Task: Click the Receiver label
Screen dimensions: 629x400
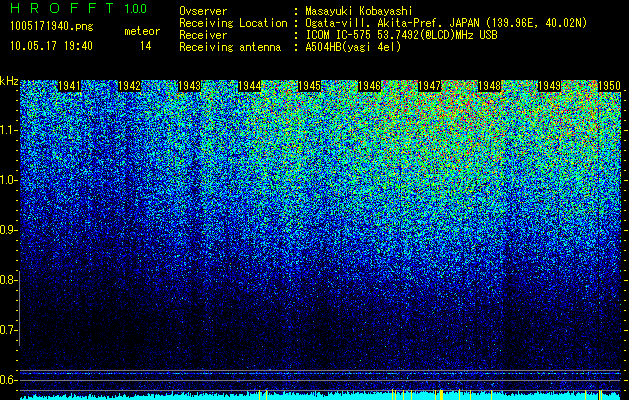Action: tap(203, 35)
